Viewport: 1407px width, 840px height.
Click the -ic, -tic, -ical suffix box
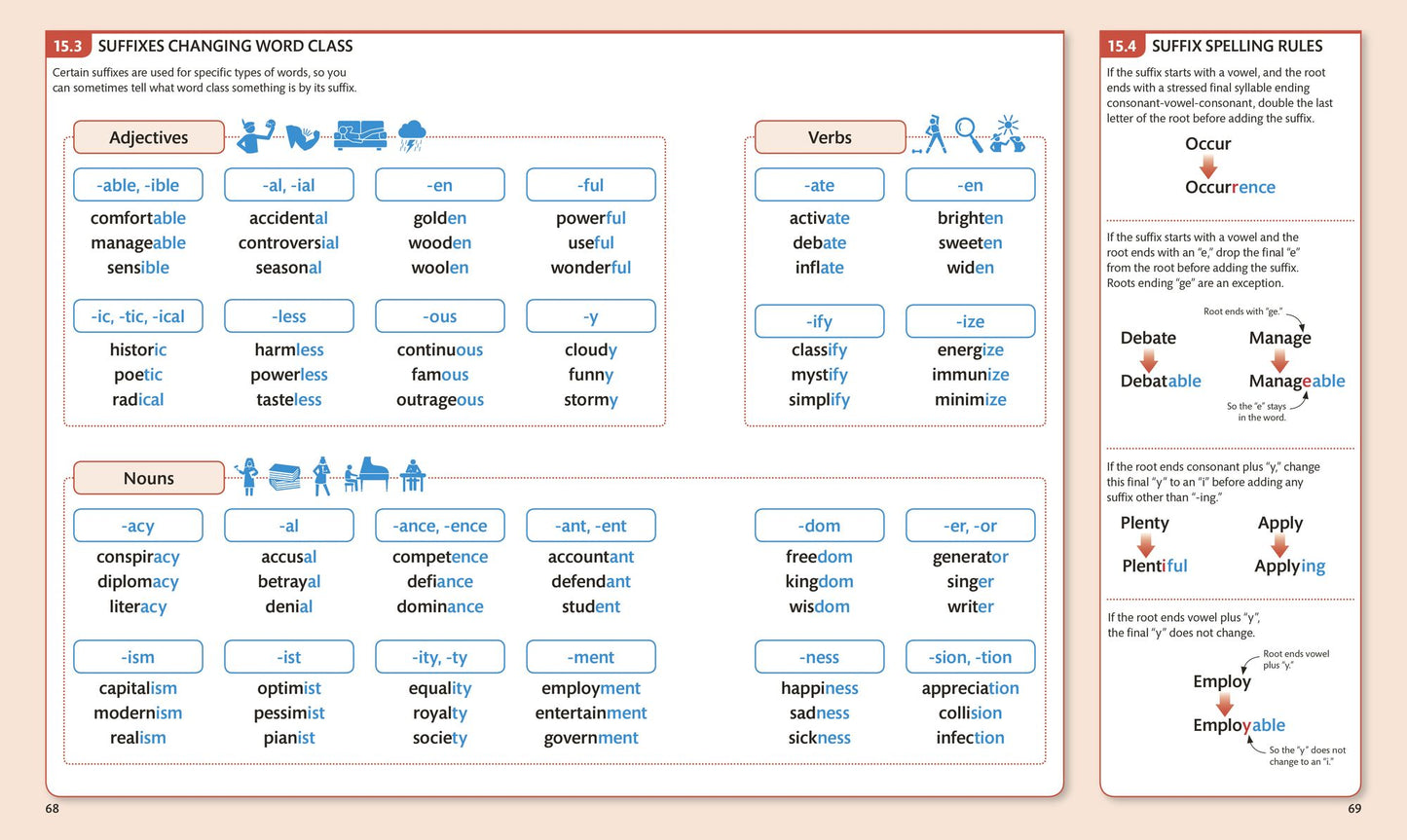click(x=138, y=316)
